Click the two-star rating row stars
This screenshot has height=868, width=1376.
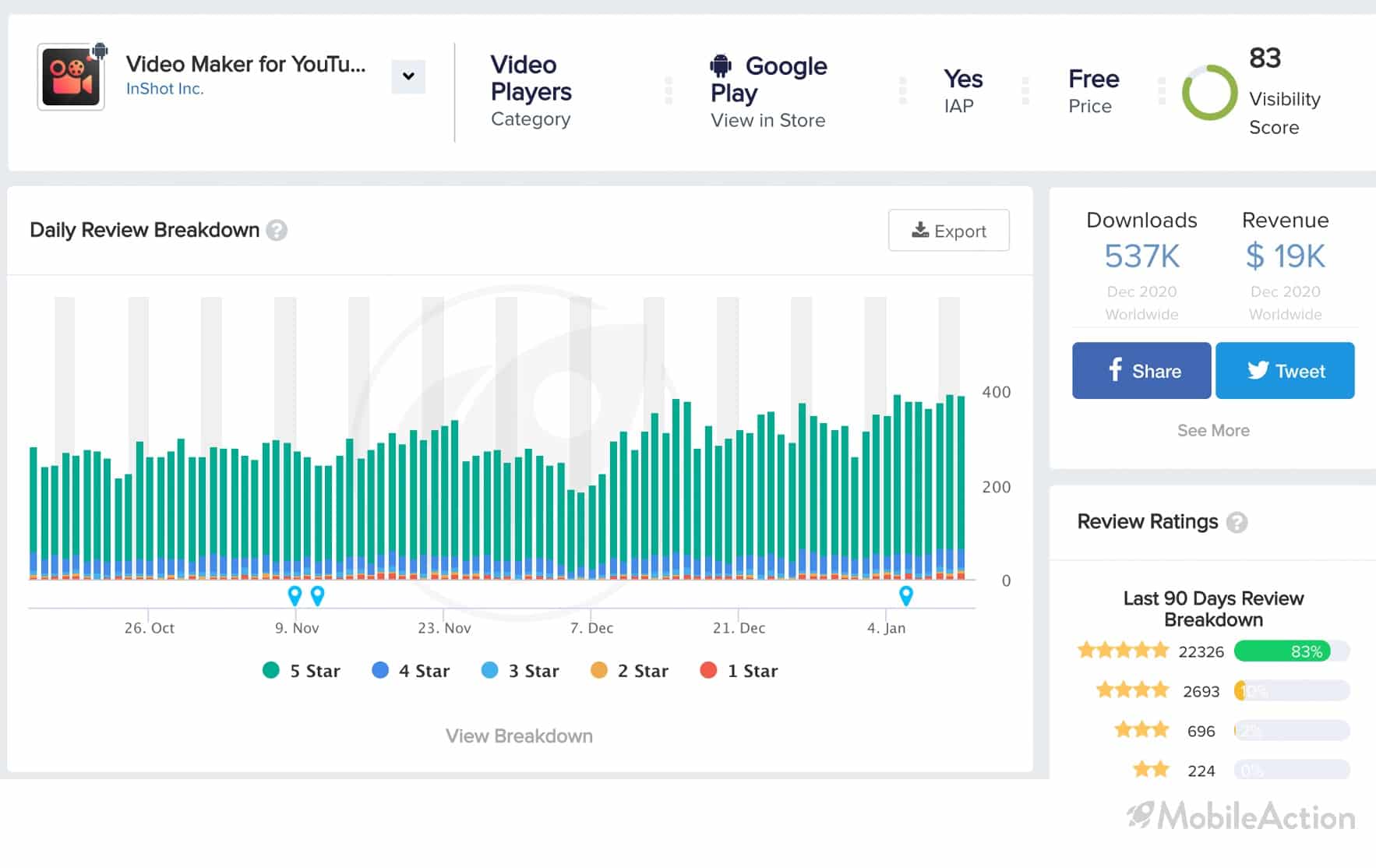(1151, 770)
